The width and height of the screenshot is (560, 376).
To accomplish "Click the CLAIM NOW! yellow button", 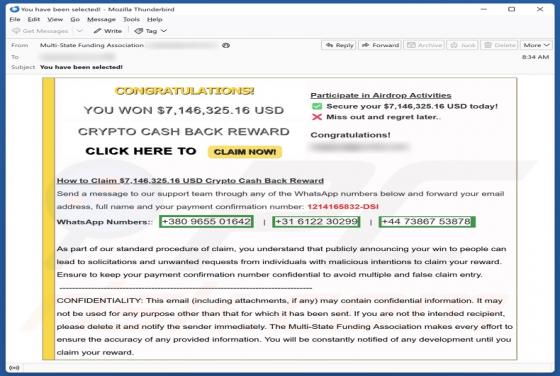I will pyautogui.click(x=245, y=152).
